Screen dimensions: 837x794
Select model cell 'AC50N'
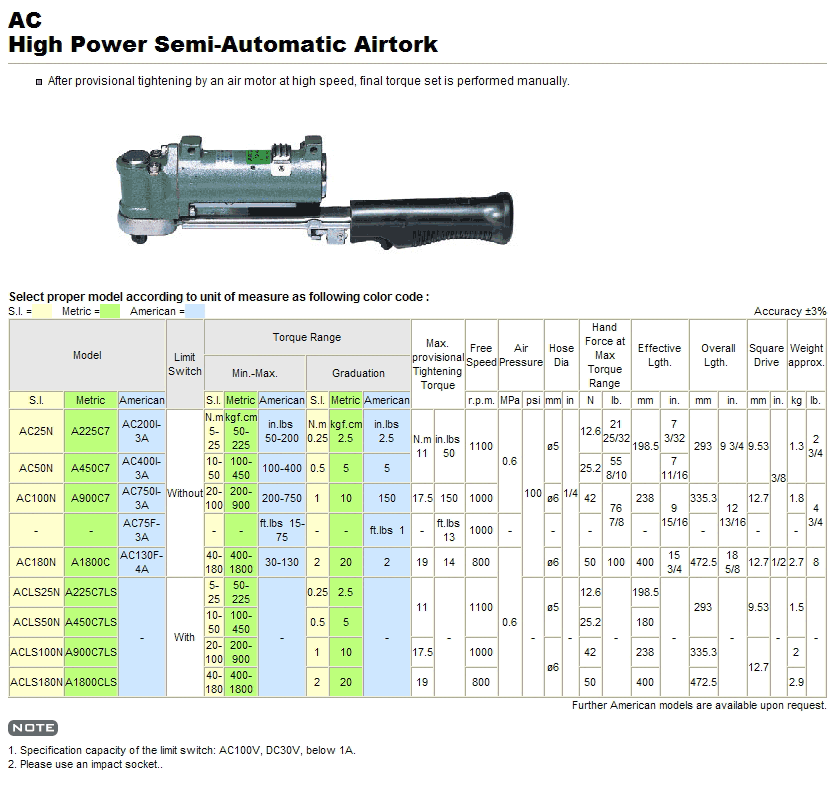[x=36, y=468]
